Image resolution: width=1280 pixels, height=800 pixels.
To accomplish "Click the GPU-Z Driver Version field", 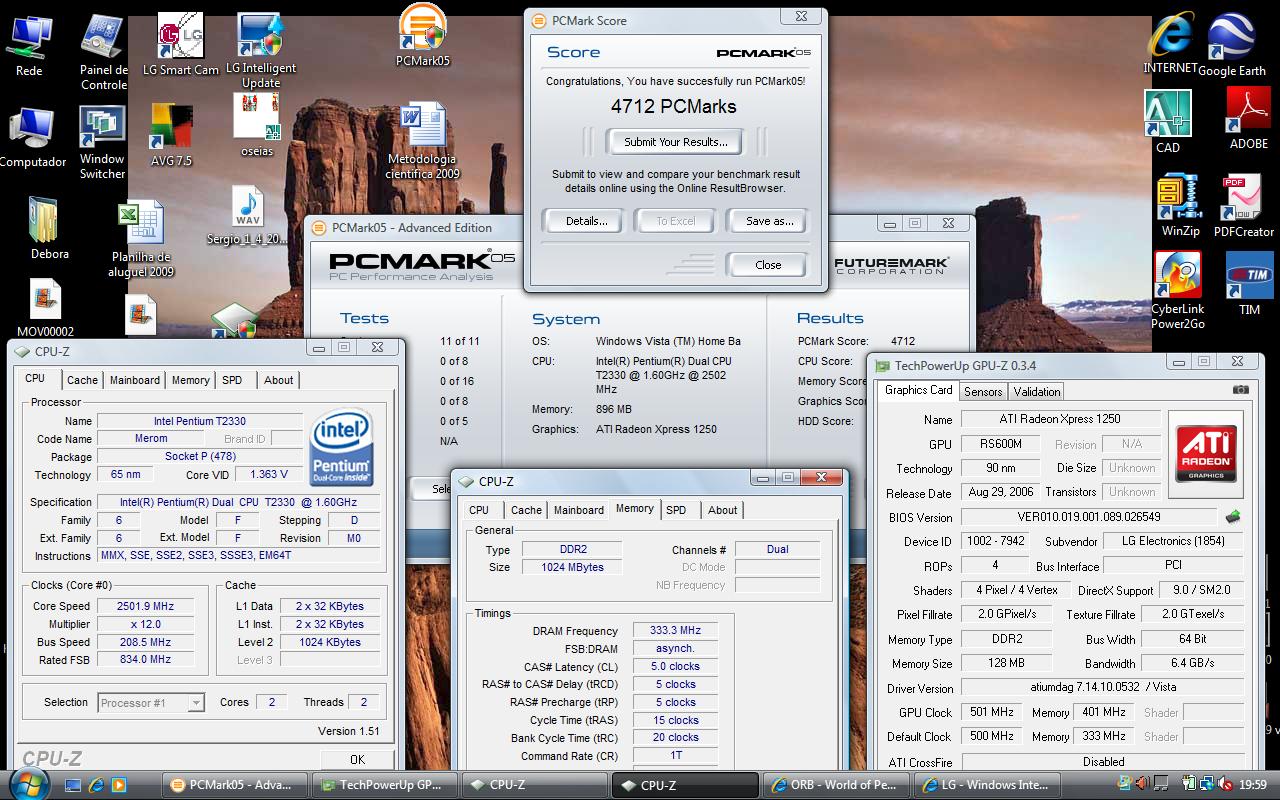I will coord(1104,688).
